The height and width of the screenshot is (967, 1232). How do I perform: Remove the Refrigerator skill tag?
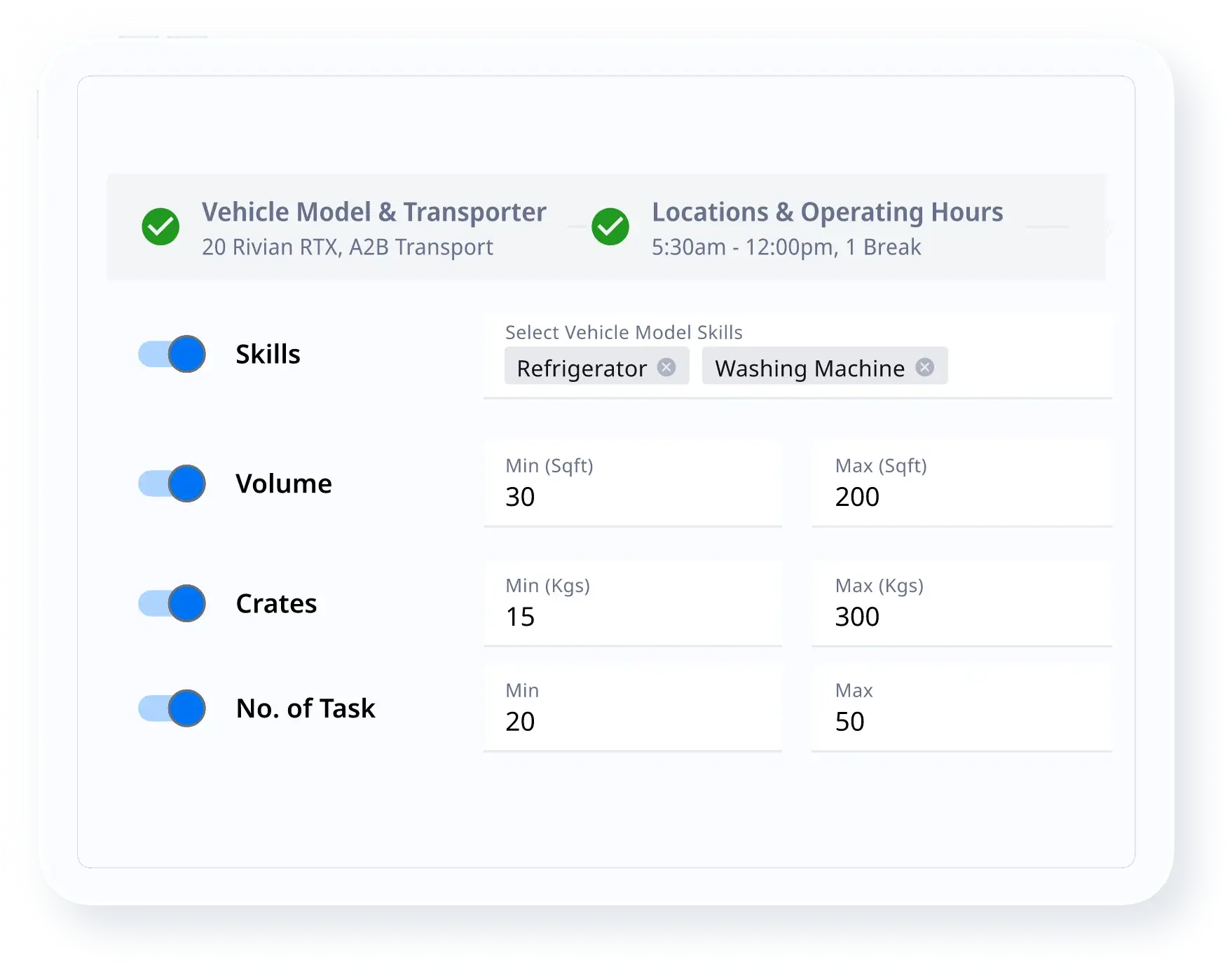click(666, 367)
